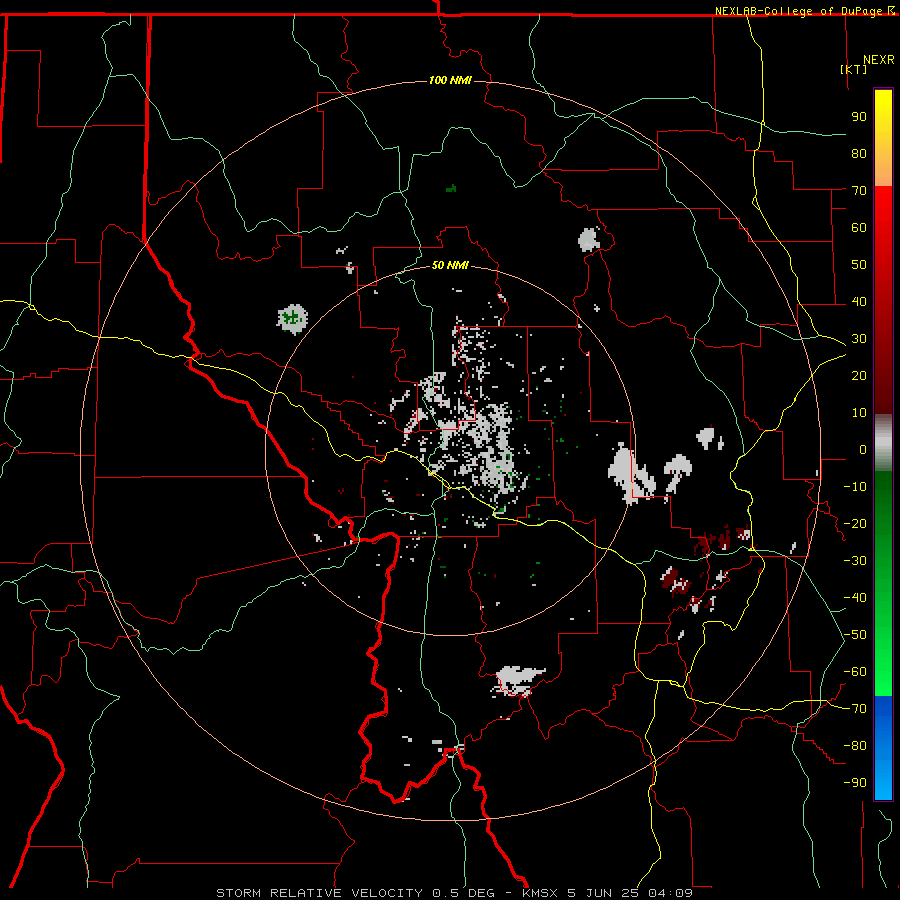900x900 pixels.
Task: Click the -90 value on the velocity scale
Action: click(x=855, y=782)
